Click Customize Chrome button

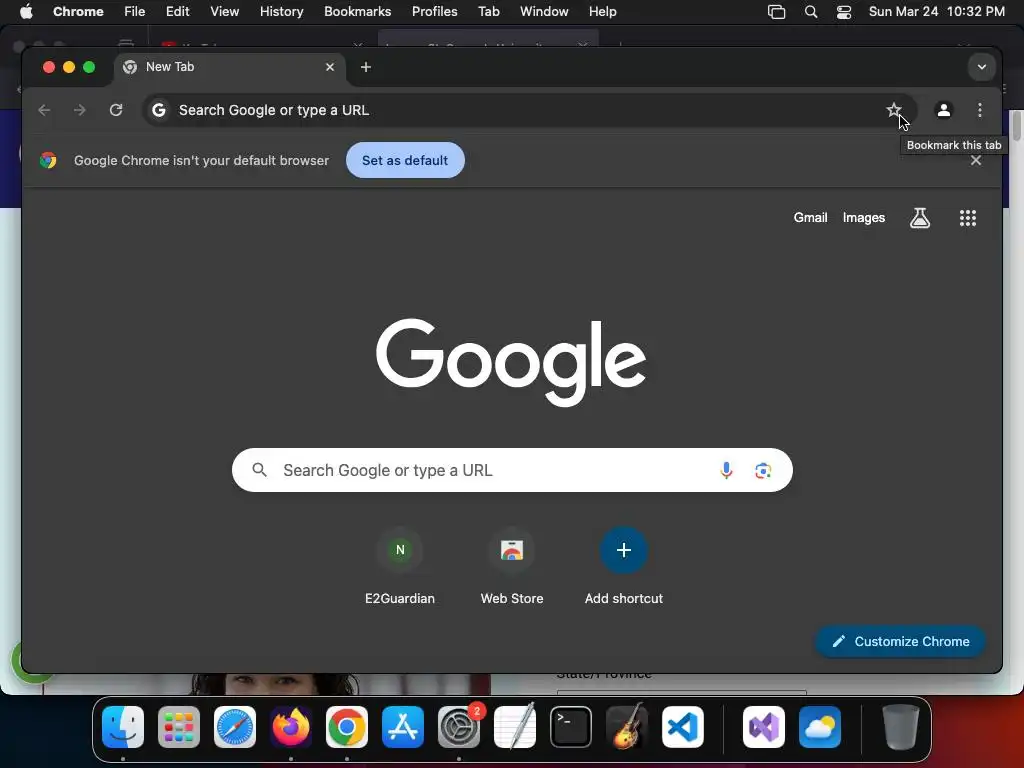pyautogui.click(x=900, y=641)
